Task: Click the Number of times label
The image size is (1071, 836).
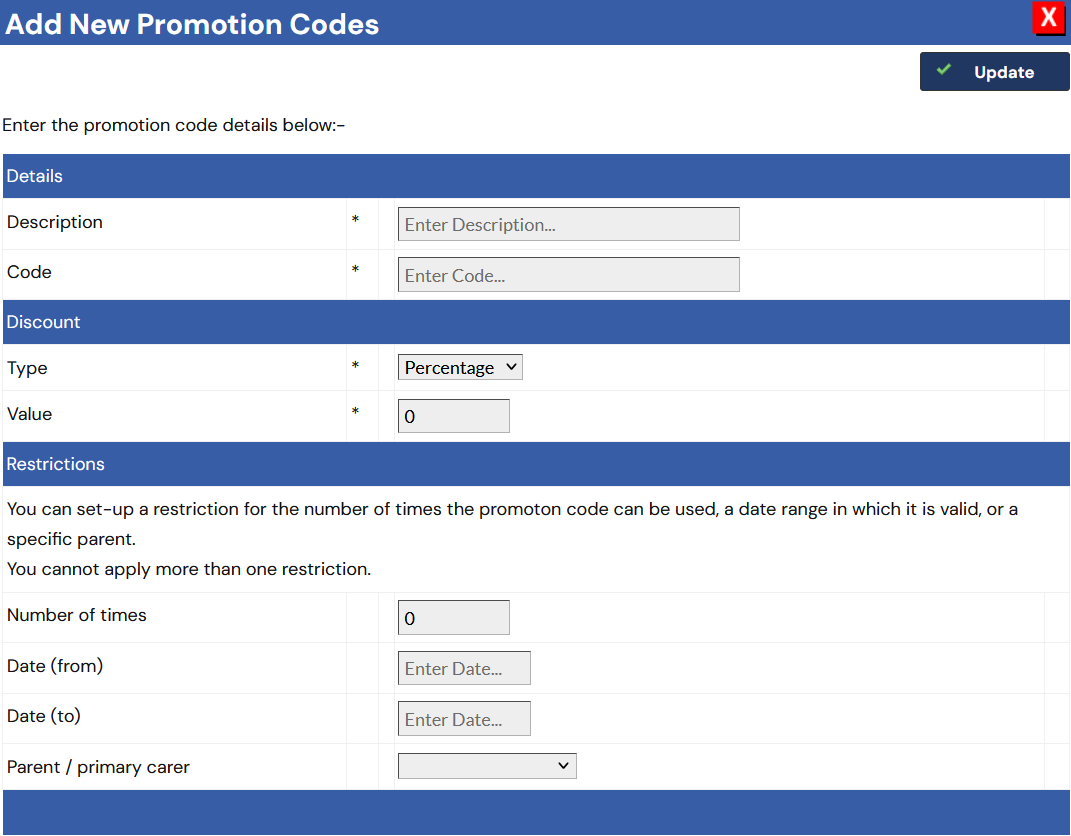Action: pos(77,615)
